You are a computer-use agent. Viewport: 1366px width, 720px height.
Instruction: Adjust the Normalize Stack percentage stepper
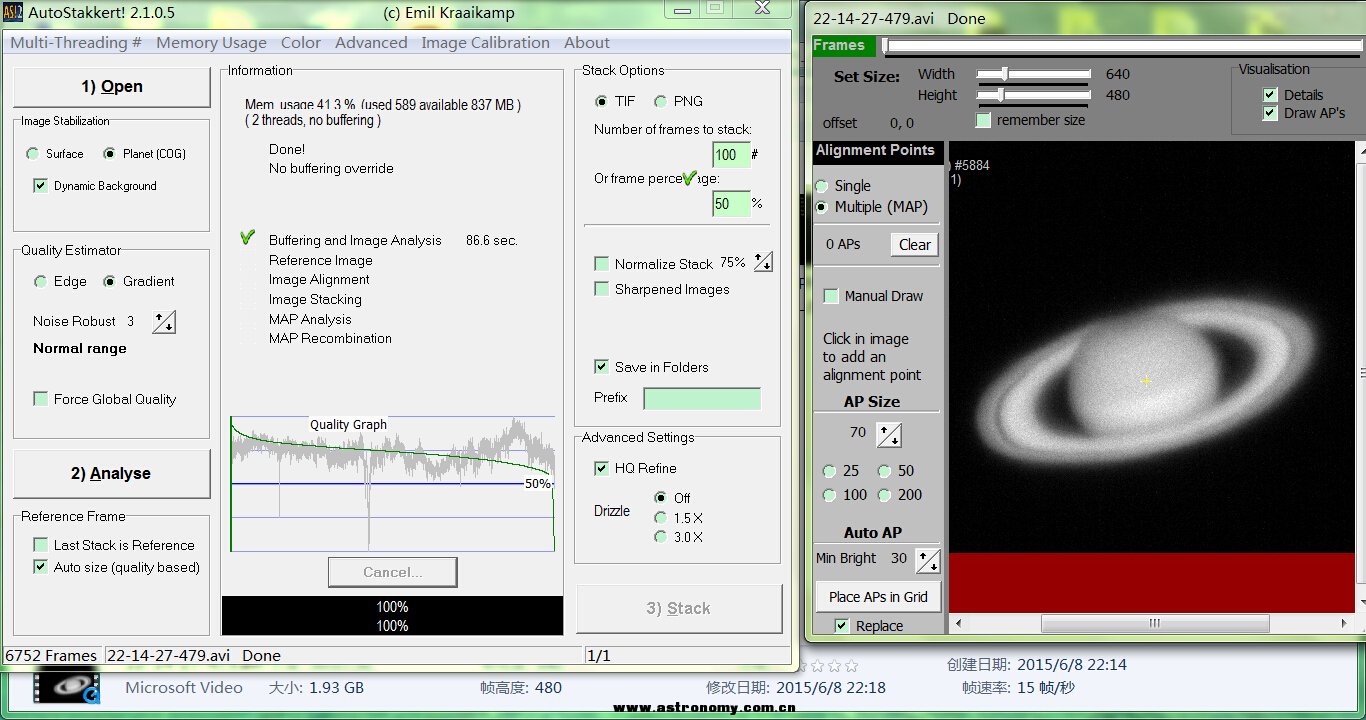(763, 262)
